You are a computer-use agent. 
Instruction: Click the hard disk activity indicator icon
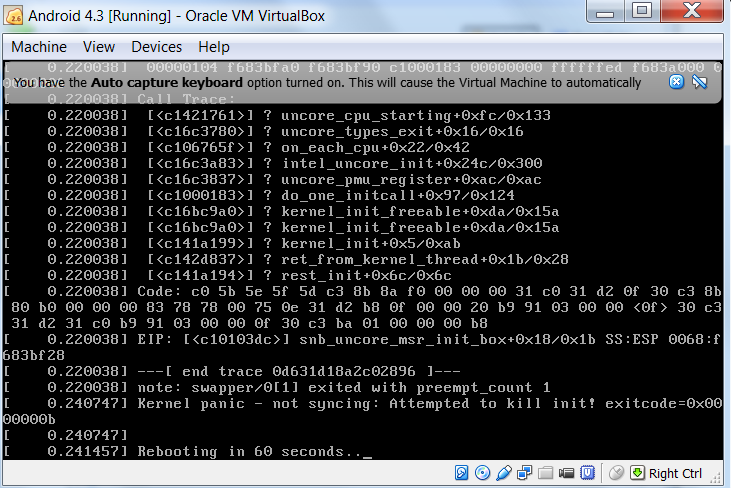[462, 473]
